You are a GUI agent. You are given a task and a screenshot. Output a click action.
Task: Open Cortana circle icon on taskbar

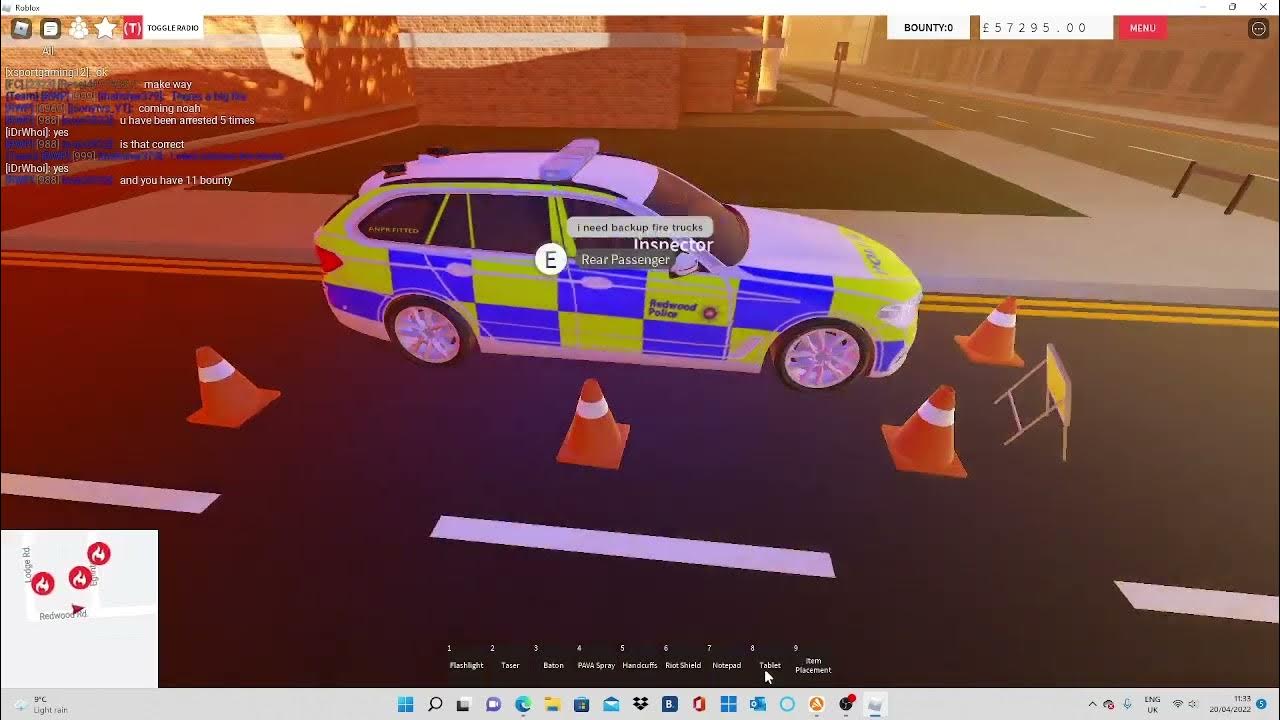click(x=787, y=704)
